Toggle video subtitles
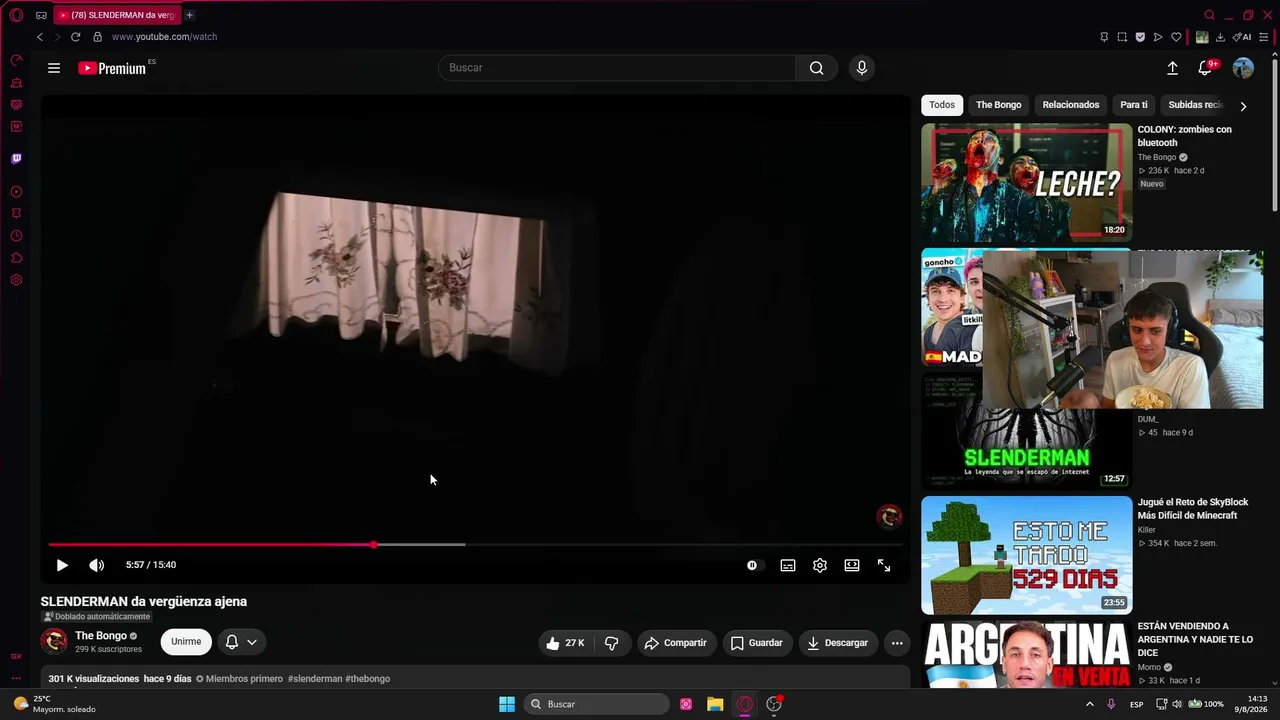This screenshot has height=720, width=1280. pos(788,565)
